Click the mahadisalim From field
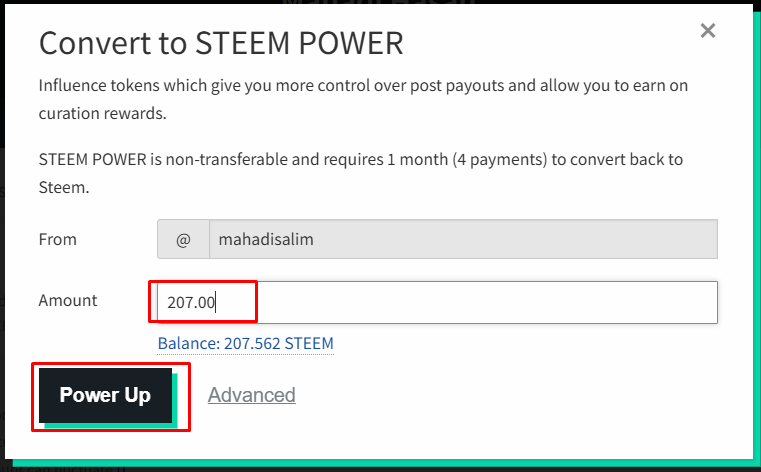Viewport: 761px width, 472px height. pos(462,240)
